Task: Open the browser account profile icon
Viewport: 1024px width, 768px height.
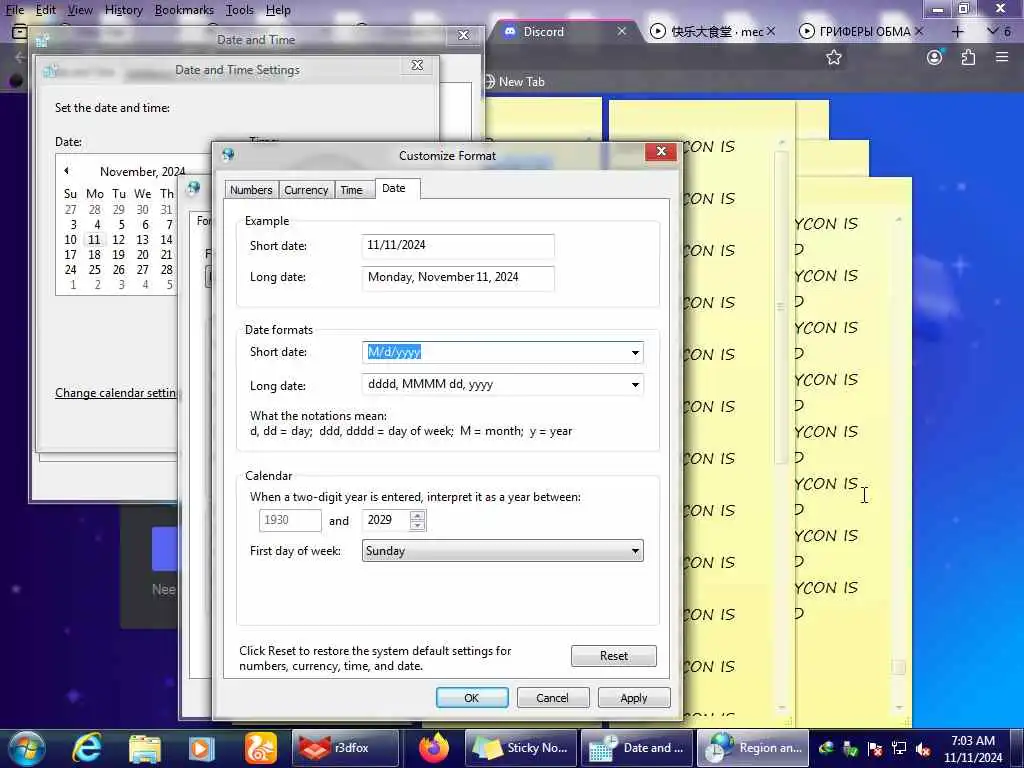Action: coord(935,57)
